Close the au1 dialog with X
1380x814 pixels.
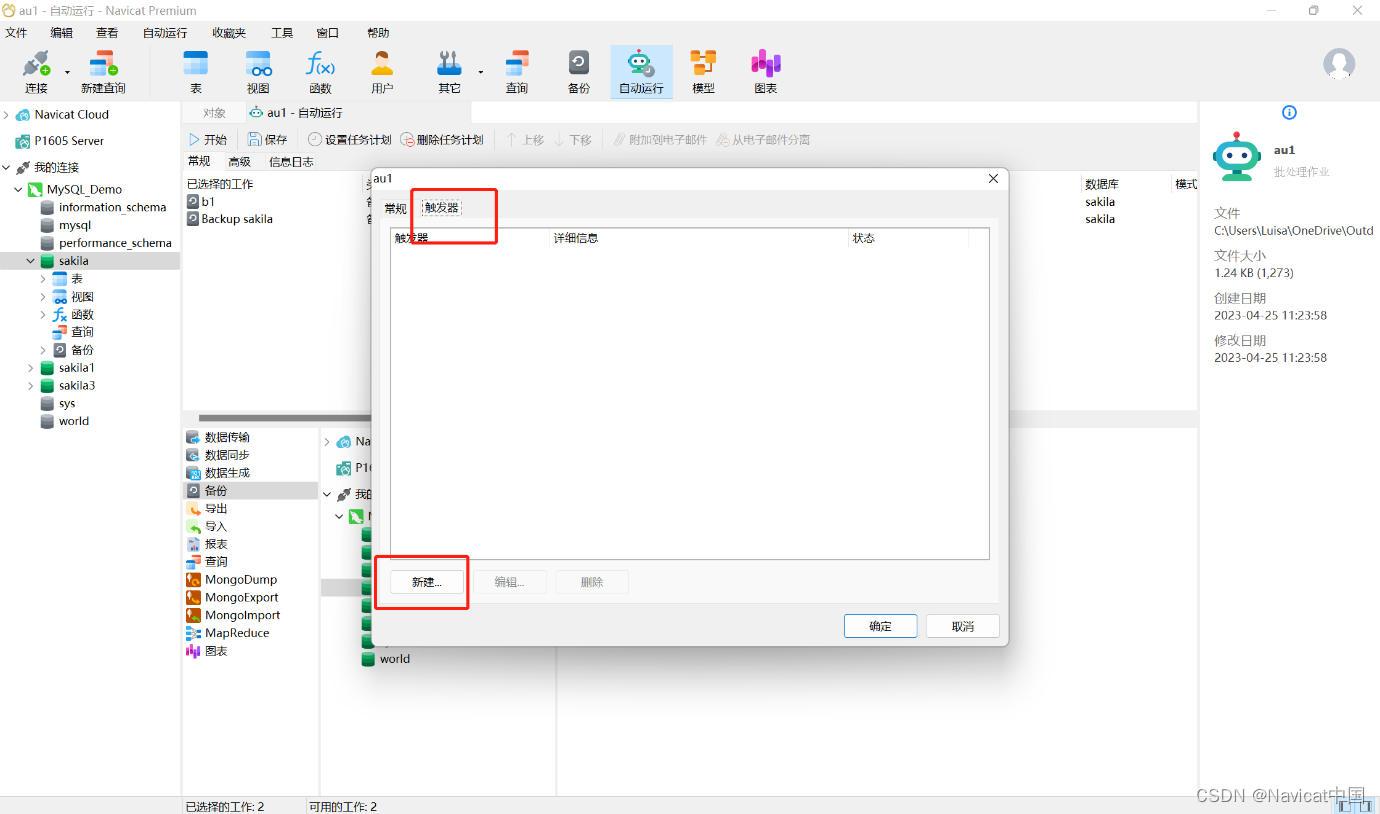click(993, 179)
